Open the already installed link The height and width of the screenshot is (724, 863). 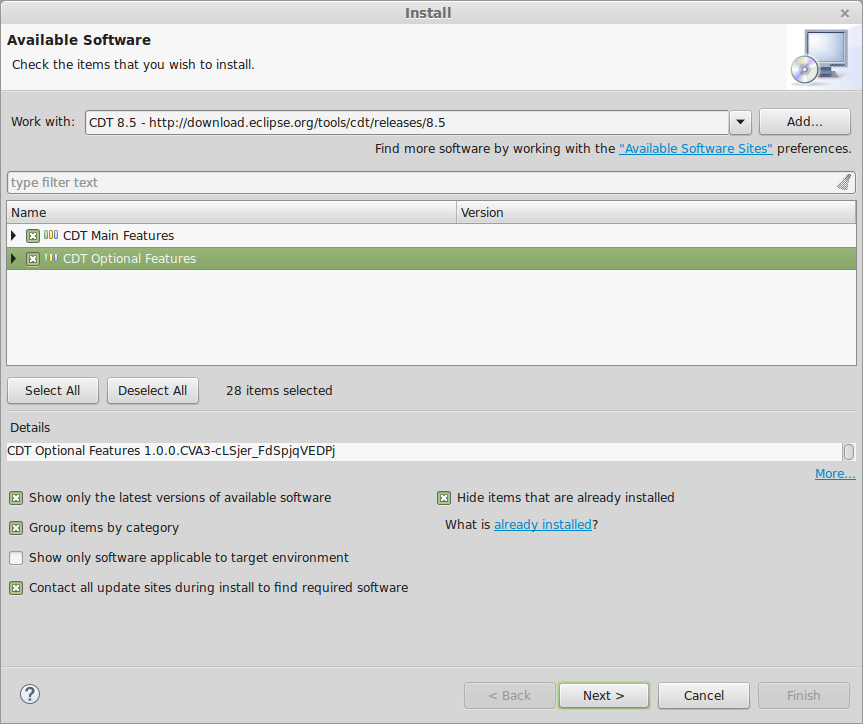coord(543,525)
